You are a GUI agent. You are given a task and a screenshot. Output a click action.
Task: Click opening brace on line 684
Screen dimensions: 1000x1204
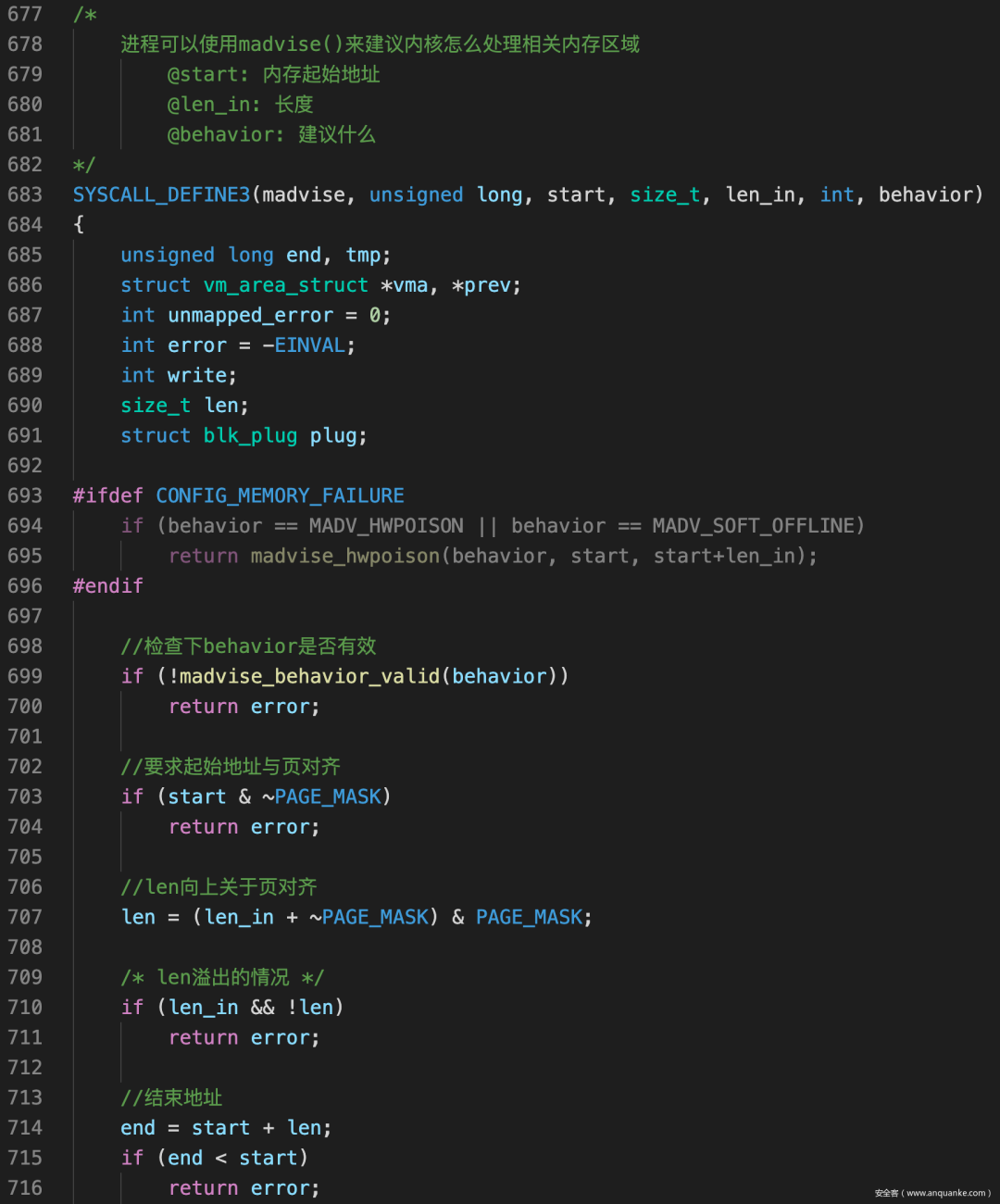pyautogui.click(x=79, y=224)
